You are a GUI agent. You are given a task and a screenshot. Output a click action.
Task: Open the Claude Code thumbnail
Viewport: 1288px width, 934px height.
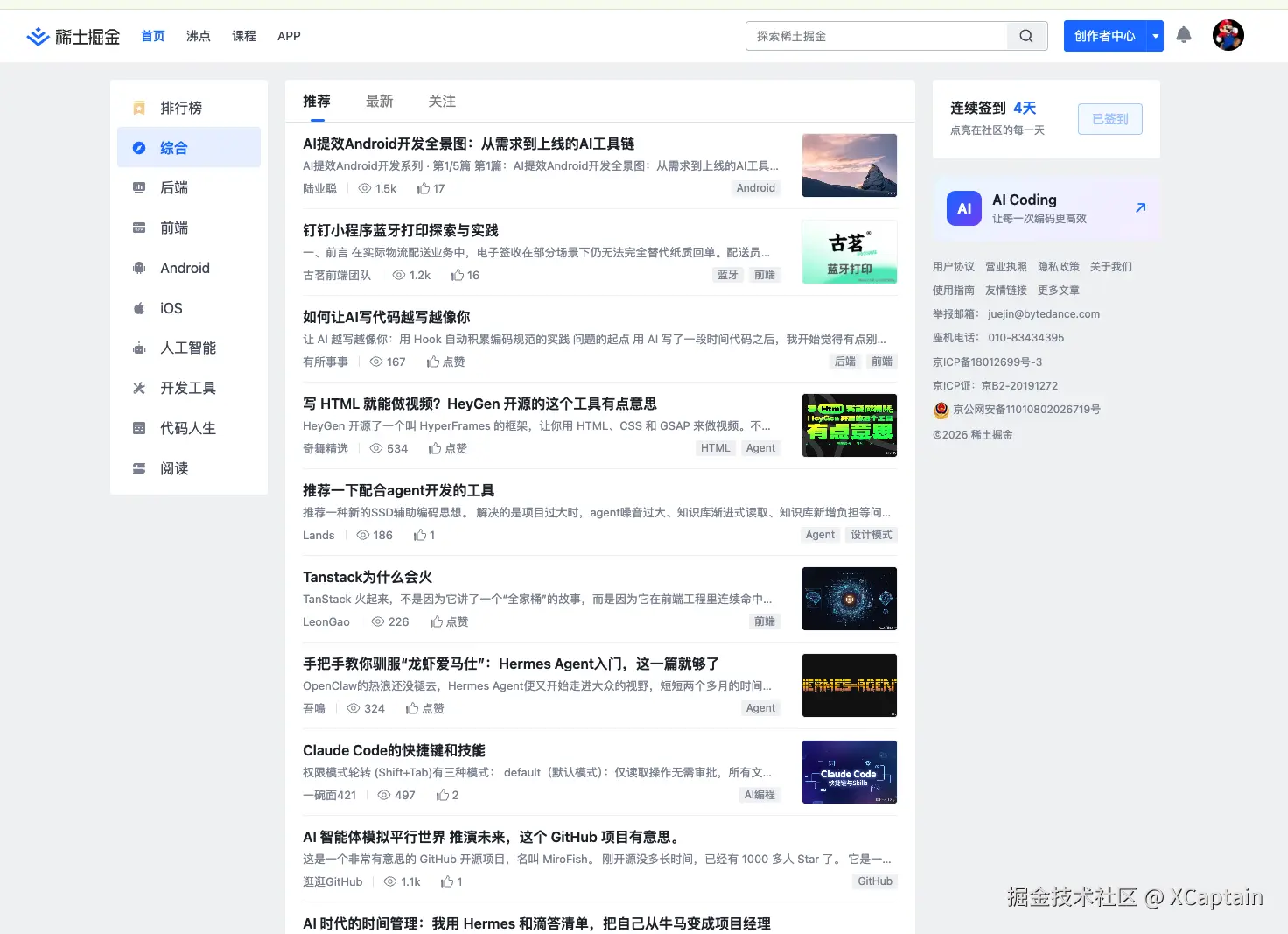pyautogui.click(x=850, y=772)
